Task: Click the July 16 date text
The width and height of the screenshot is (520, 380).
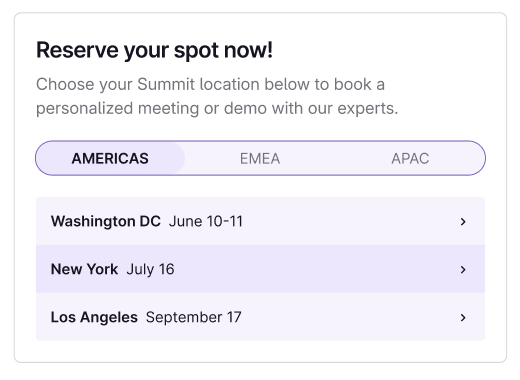Action: (x=150, y=269)
